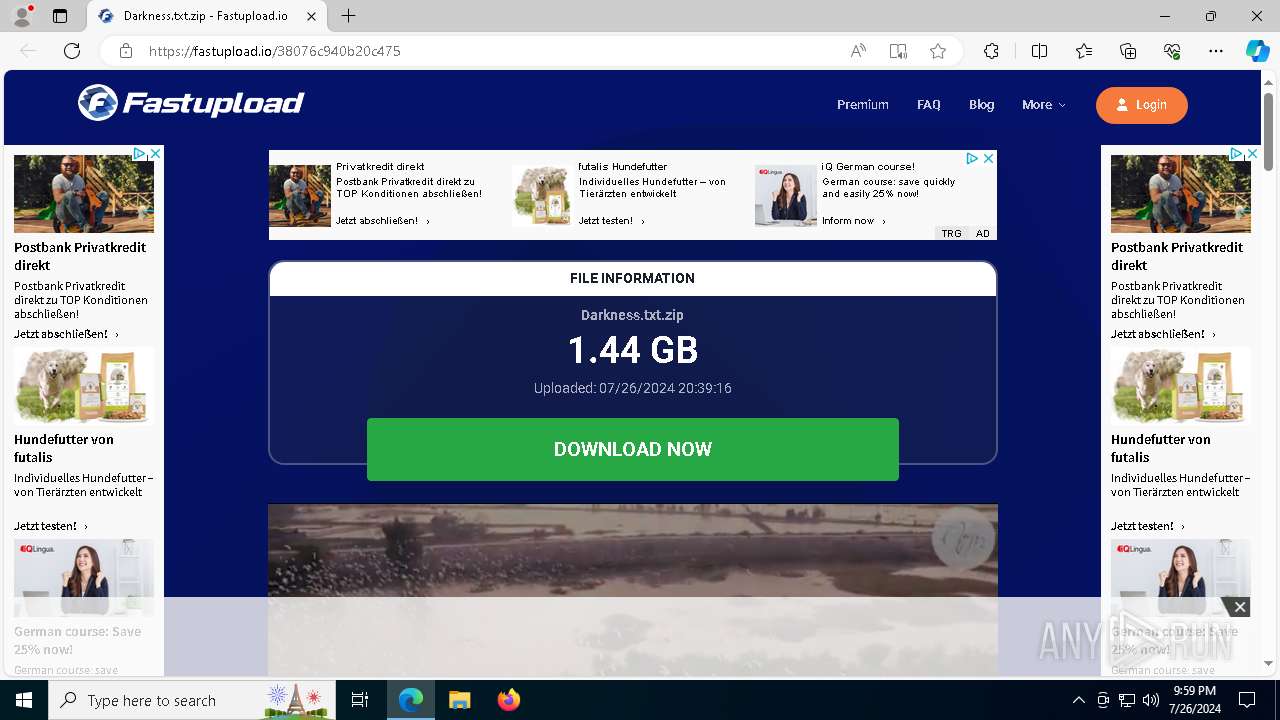Screen dimensions: 1280x720
Task: Open the tab actions menu icon
Action: [60, 16]
